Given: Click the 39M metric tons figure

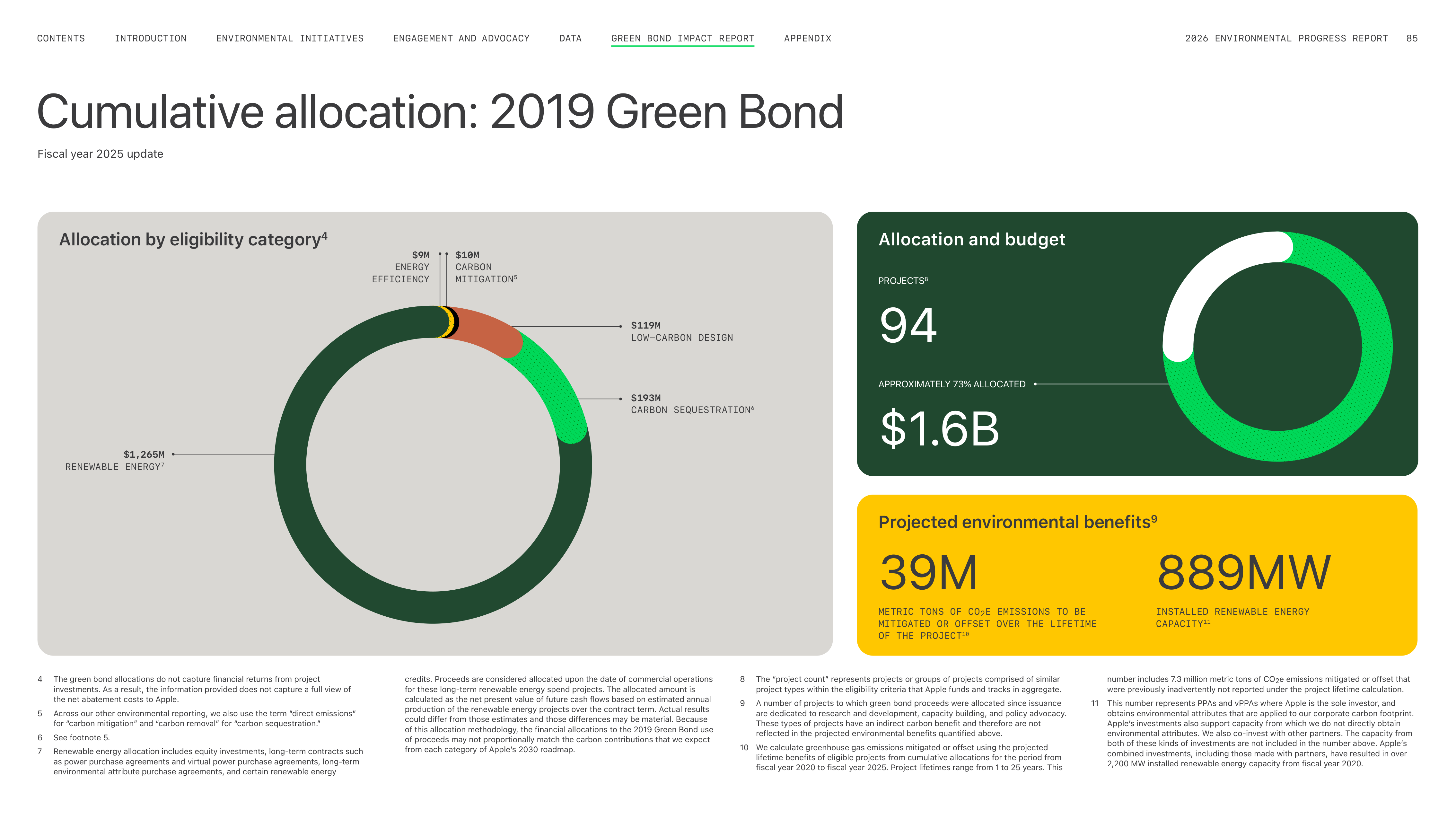Looking at the screenshot, I should pos(929,573).
